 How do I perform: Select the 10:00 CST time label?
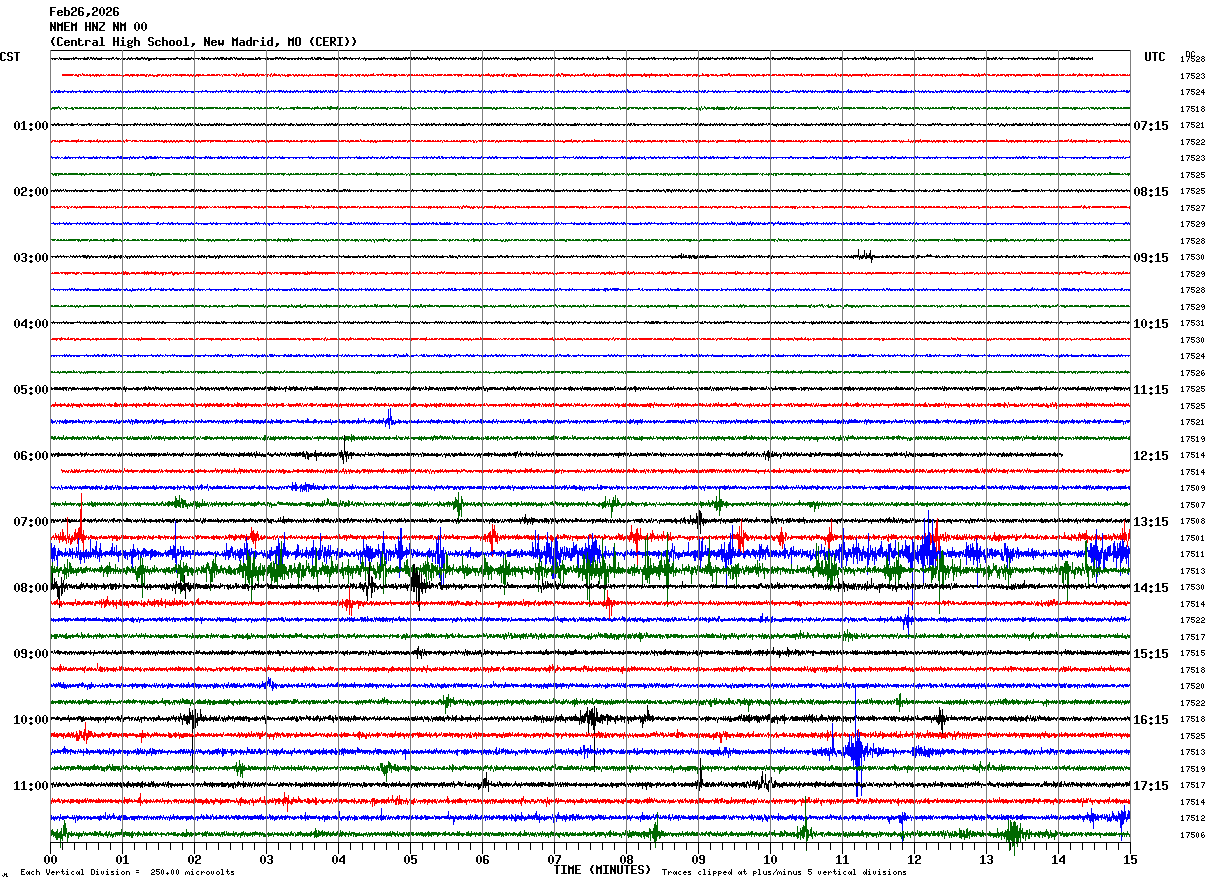coord(31,720)
